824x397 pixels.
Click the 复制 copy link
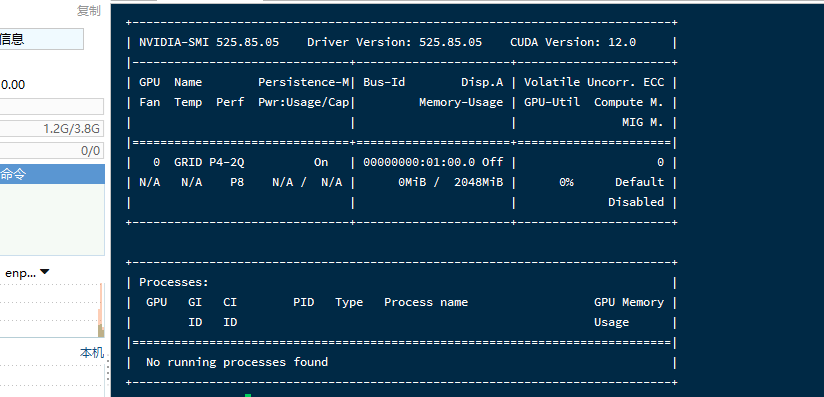(88, 11)
